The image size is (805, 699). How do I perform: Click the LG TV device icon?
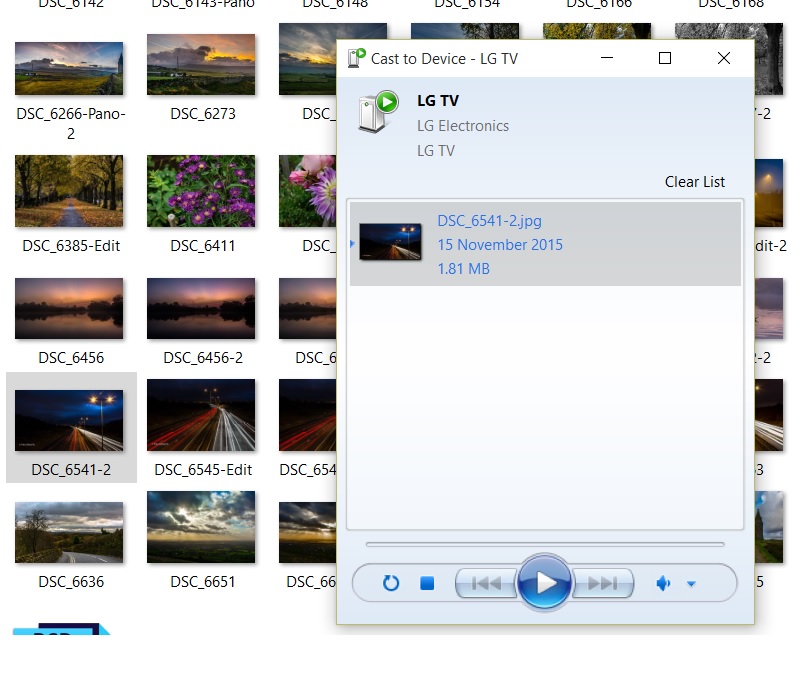click(378, 112)
